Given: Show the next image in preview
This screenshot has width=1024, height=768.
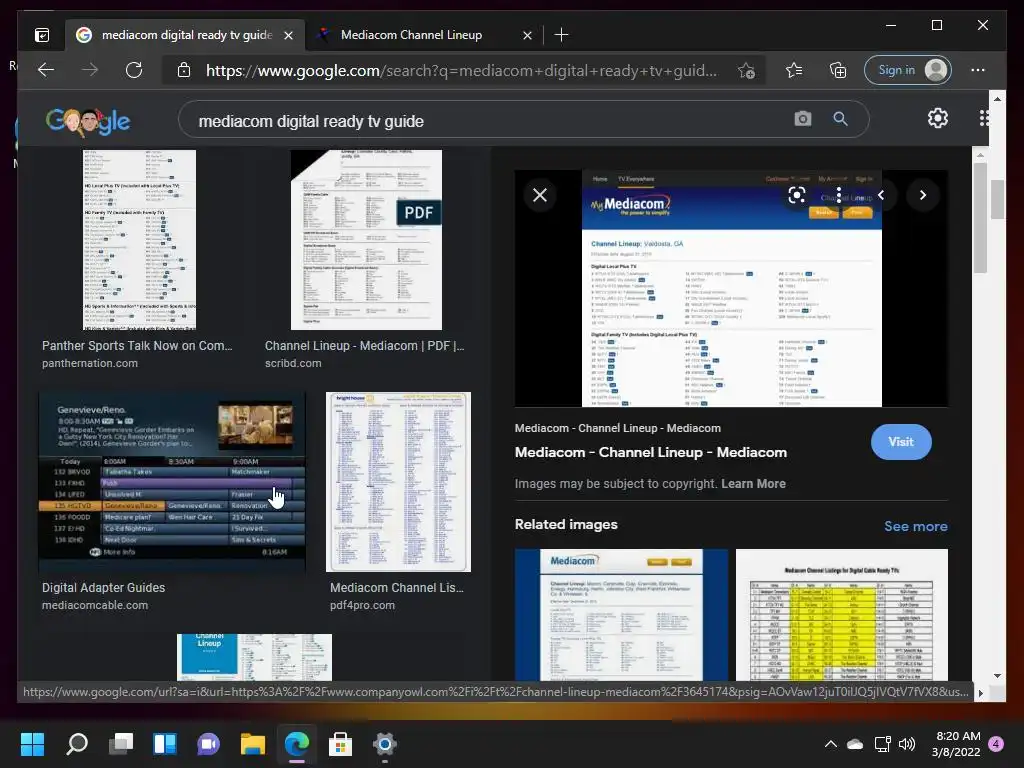Looking at the screenshot, I should [923, 195].
